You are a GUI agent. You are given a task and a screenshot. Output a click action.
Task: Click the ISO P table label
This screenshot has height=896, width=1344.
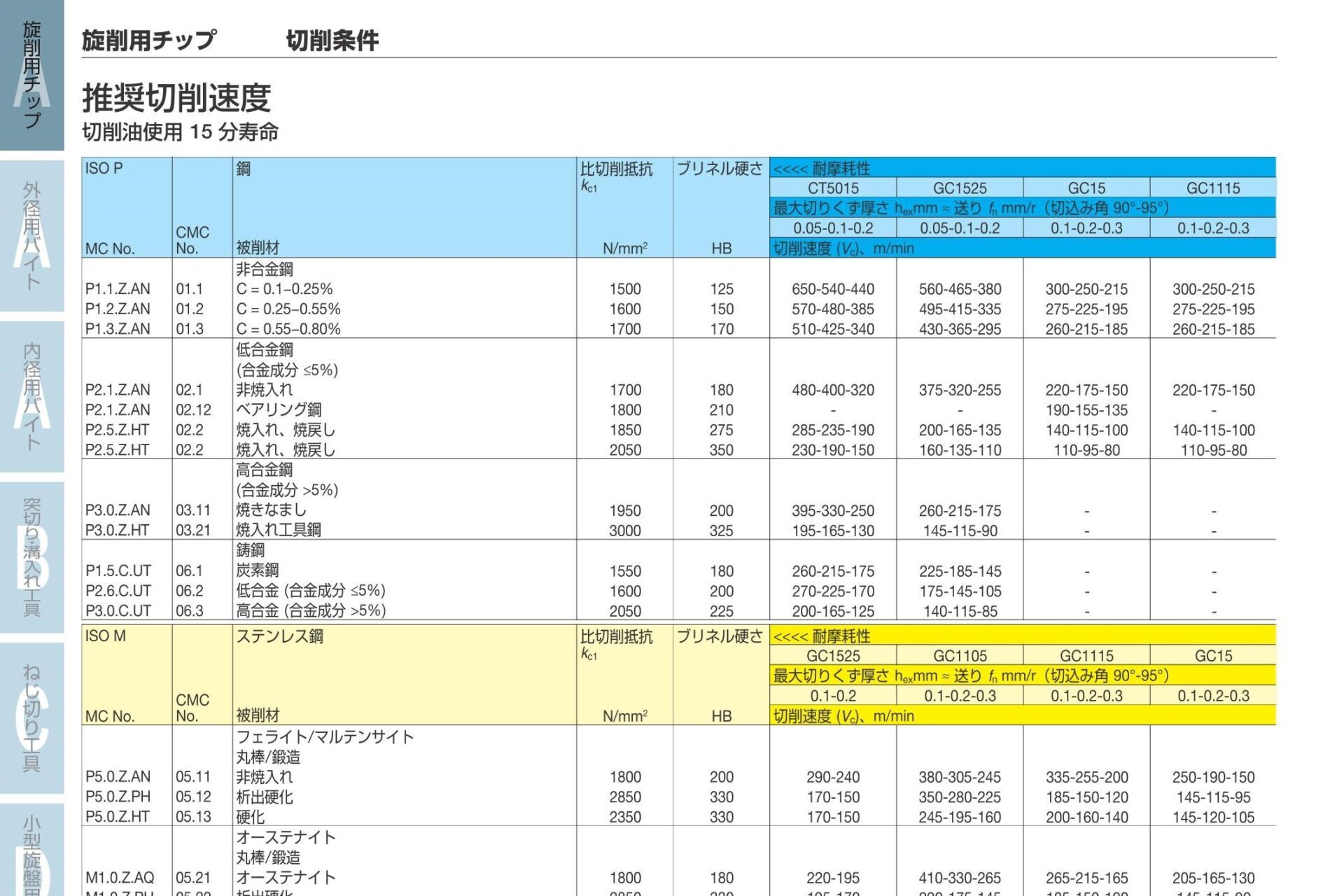104,168
